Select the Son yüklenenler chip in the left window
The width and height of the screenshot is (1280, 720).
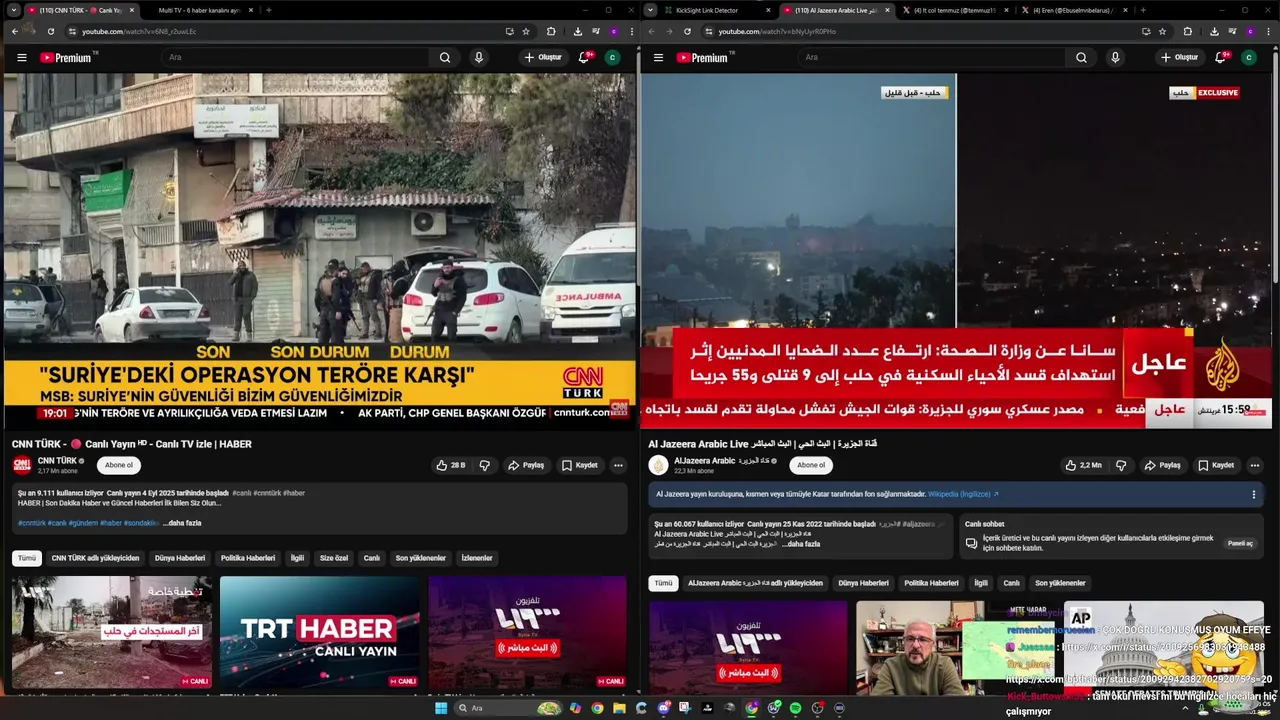(420, 558)
